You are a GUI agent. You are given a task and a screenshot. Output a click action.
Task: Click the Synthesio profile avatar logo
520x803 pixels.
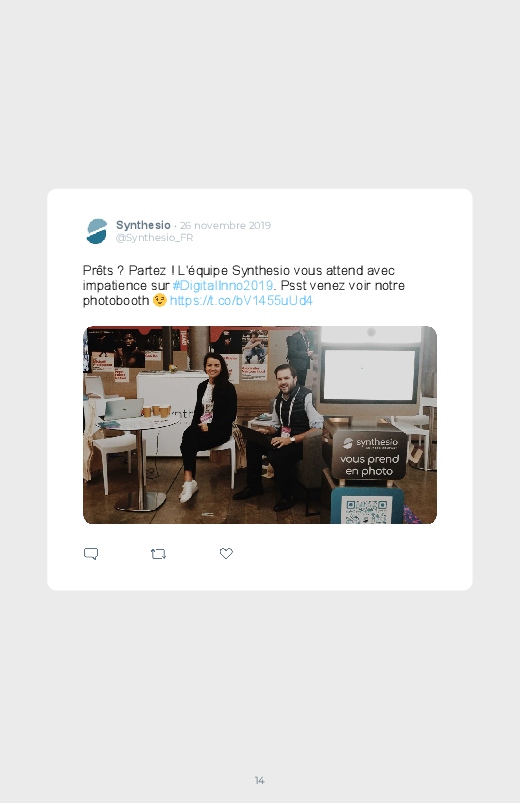[x=97, y=231]
